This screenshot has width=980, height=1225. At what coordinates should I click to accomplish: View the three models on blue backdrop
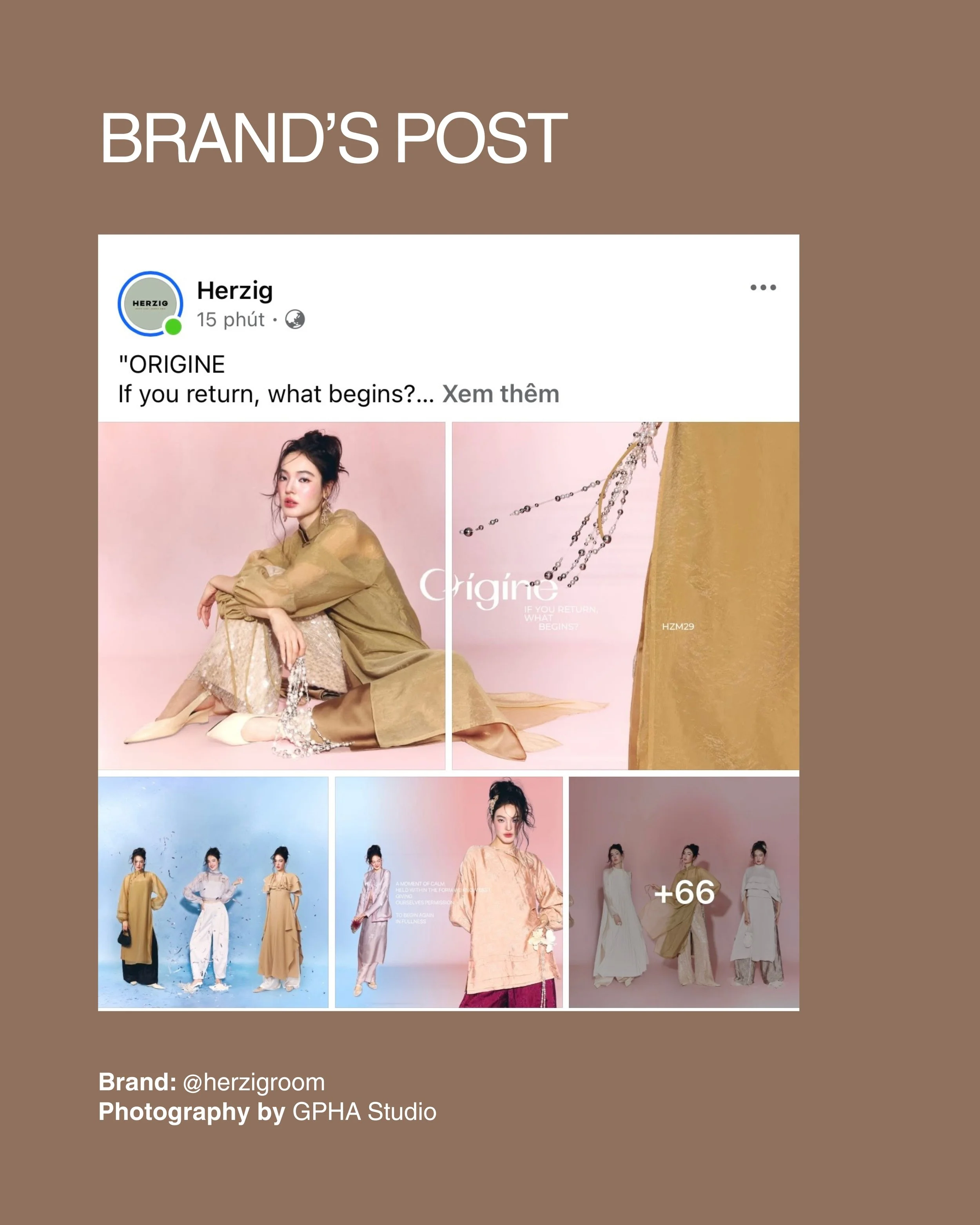coord(213,892)
